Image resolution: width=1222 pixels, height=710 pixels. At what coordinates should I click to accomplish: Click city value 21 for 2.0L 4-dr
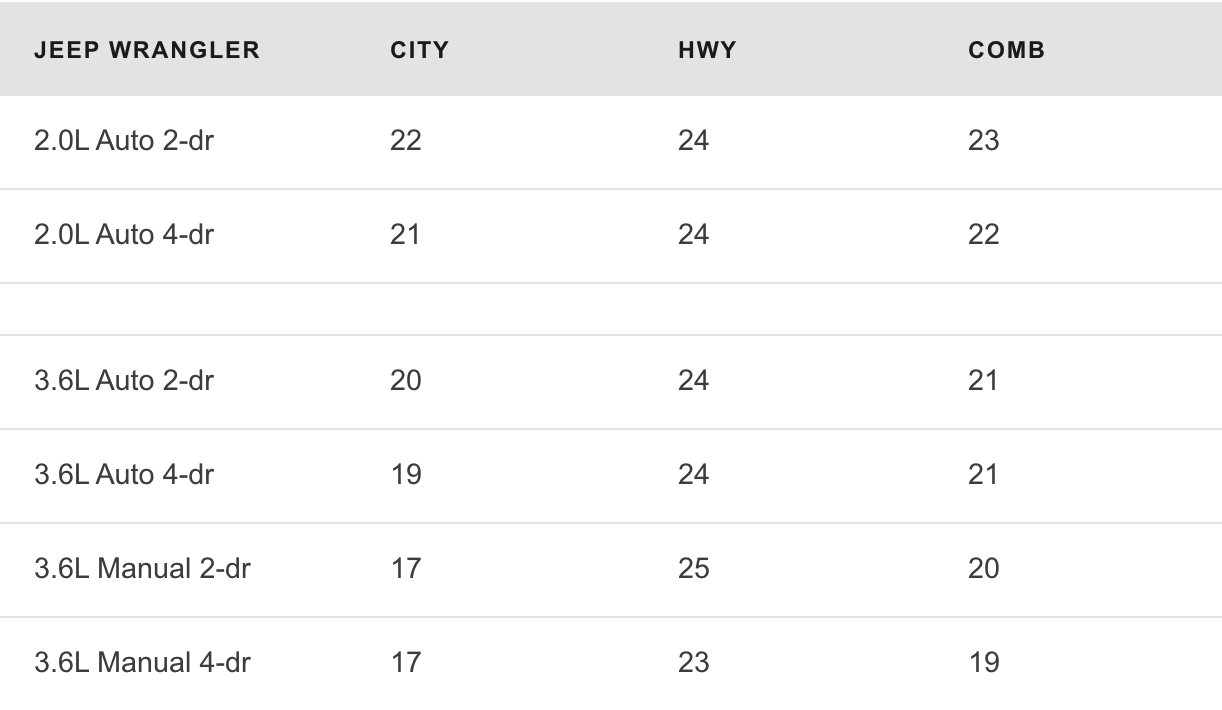point(406,234)
